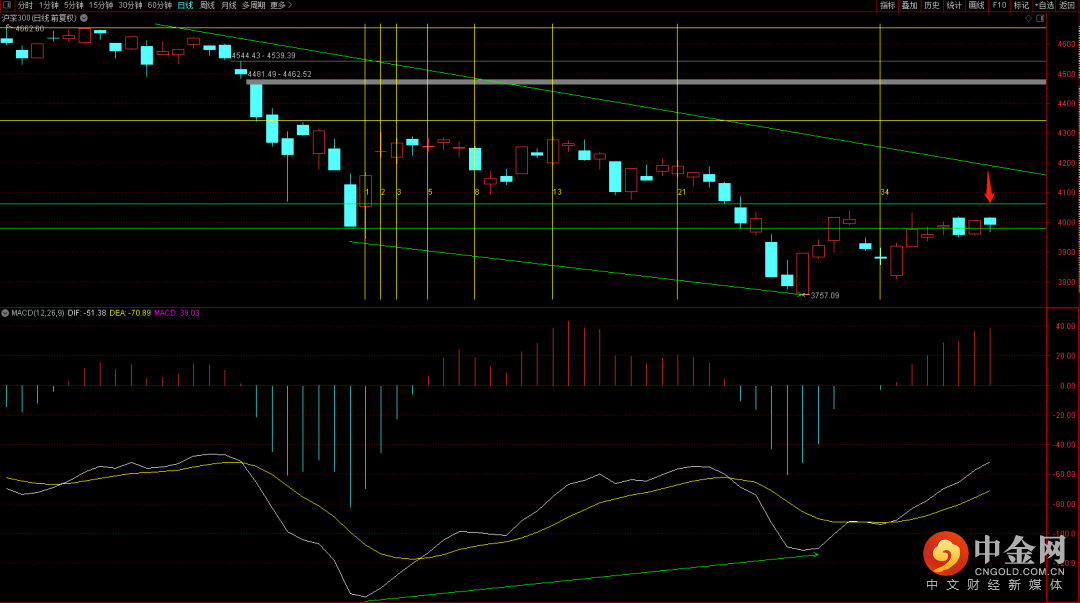Image resolution: width=1080 pixels, height=603 pixels.
Task: Click the candlestick under the red arrow
Action: tap(990, 221)
